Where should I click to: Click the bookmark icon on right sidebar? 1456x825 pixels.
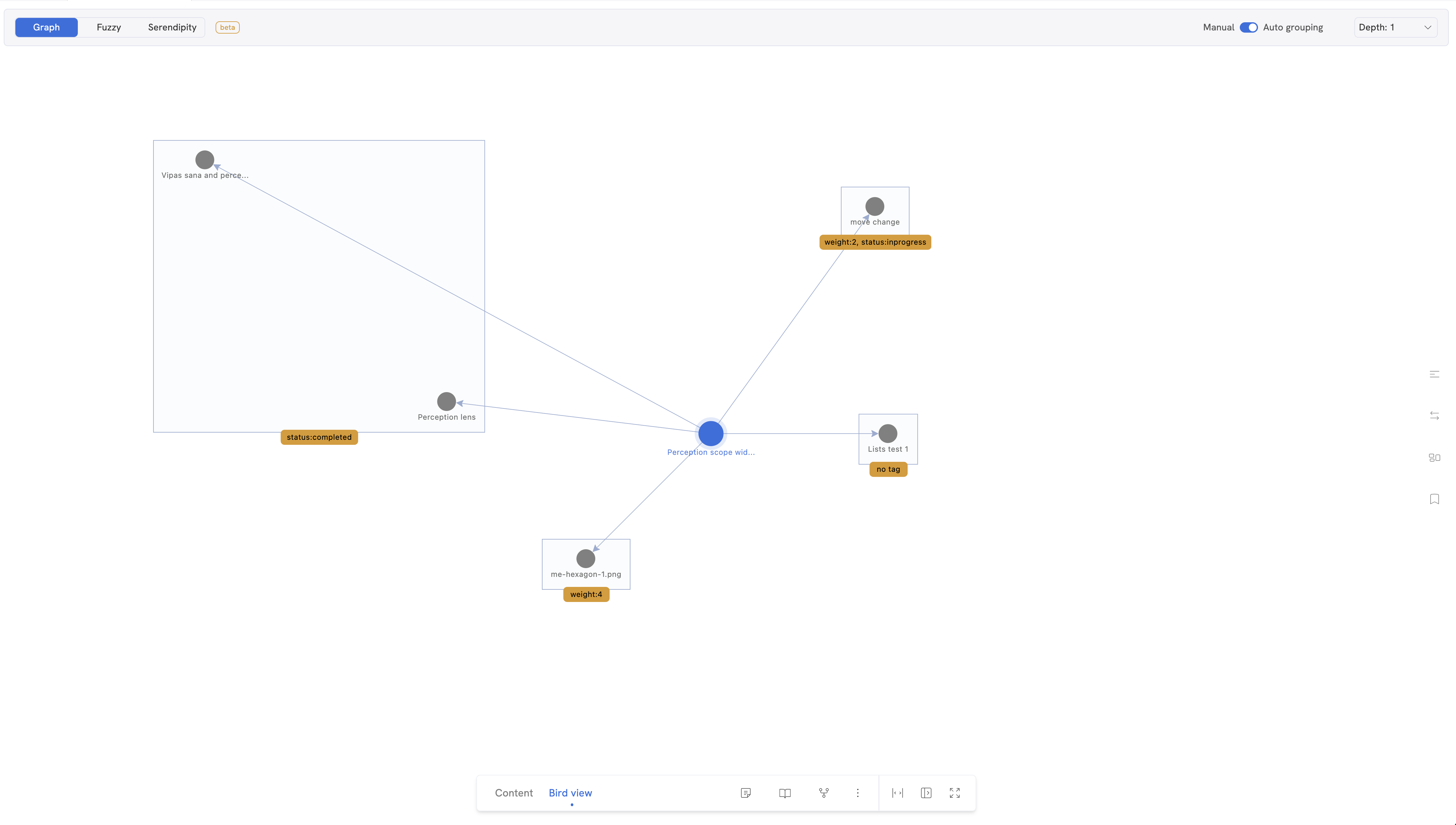point(1434,499)
